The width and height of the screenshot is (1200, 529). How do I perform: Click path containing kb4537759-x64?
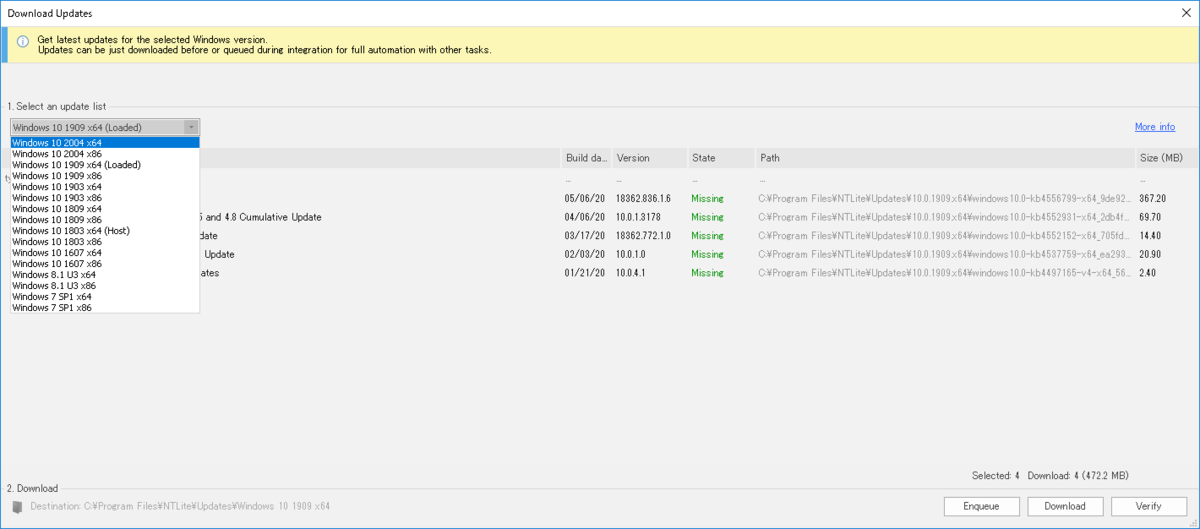point(945,254)
